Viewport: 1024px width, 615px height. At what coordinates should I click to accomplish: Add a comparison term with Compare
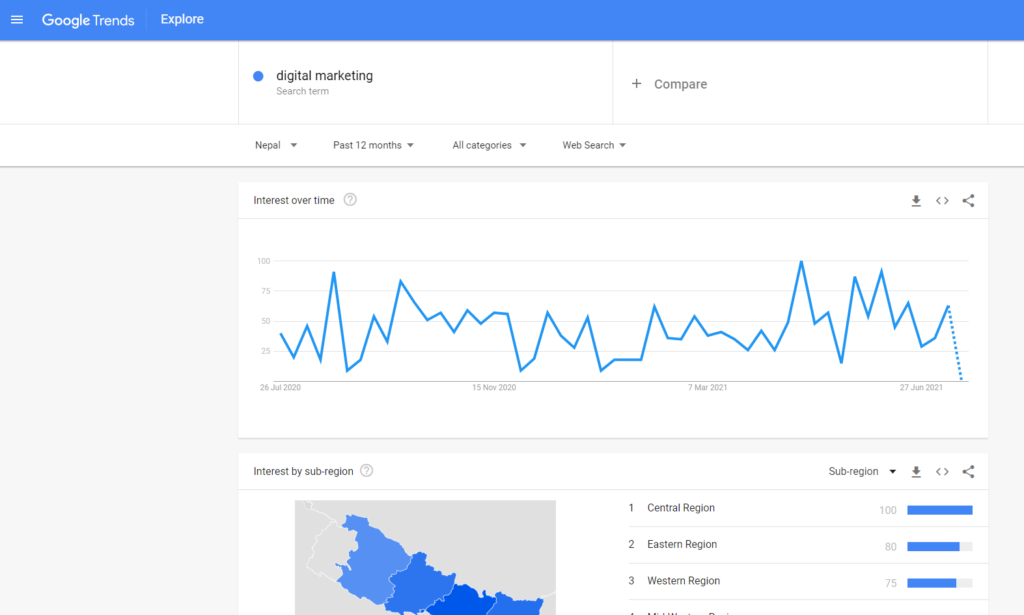(x=680, y=84)
